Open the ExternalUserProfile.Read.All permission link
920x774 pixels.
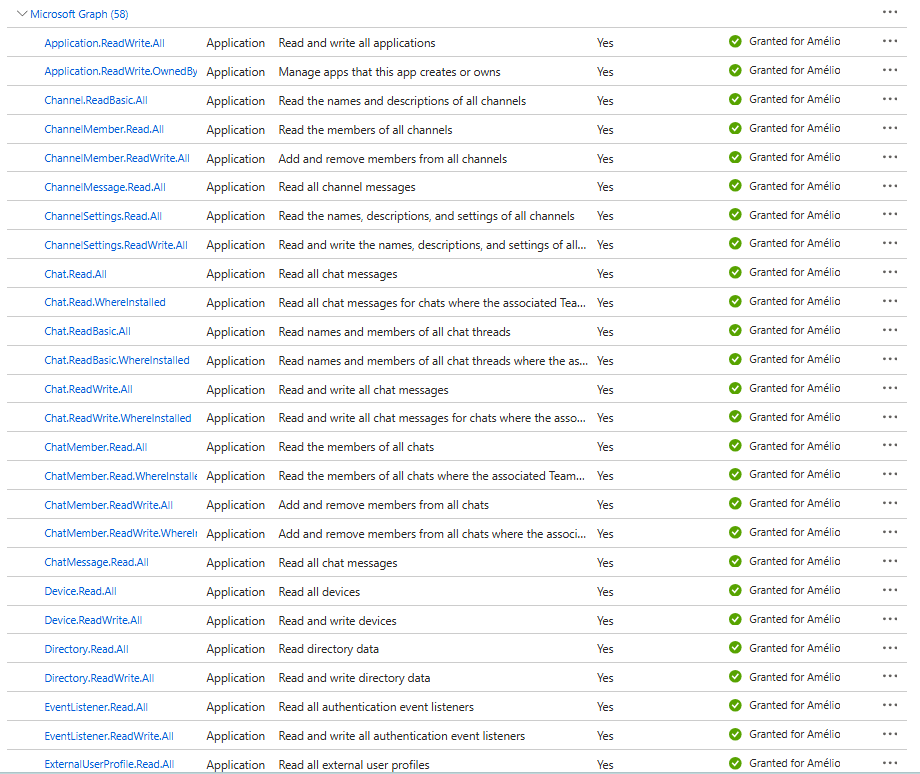point(109,764)
